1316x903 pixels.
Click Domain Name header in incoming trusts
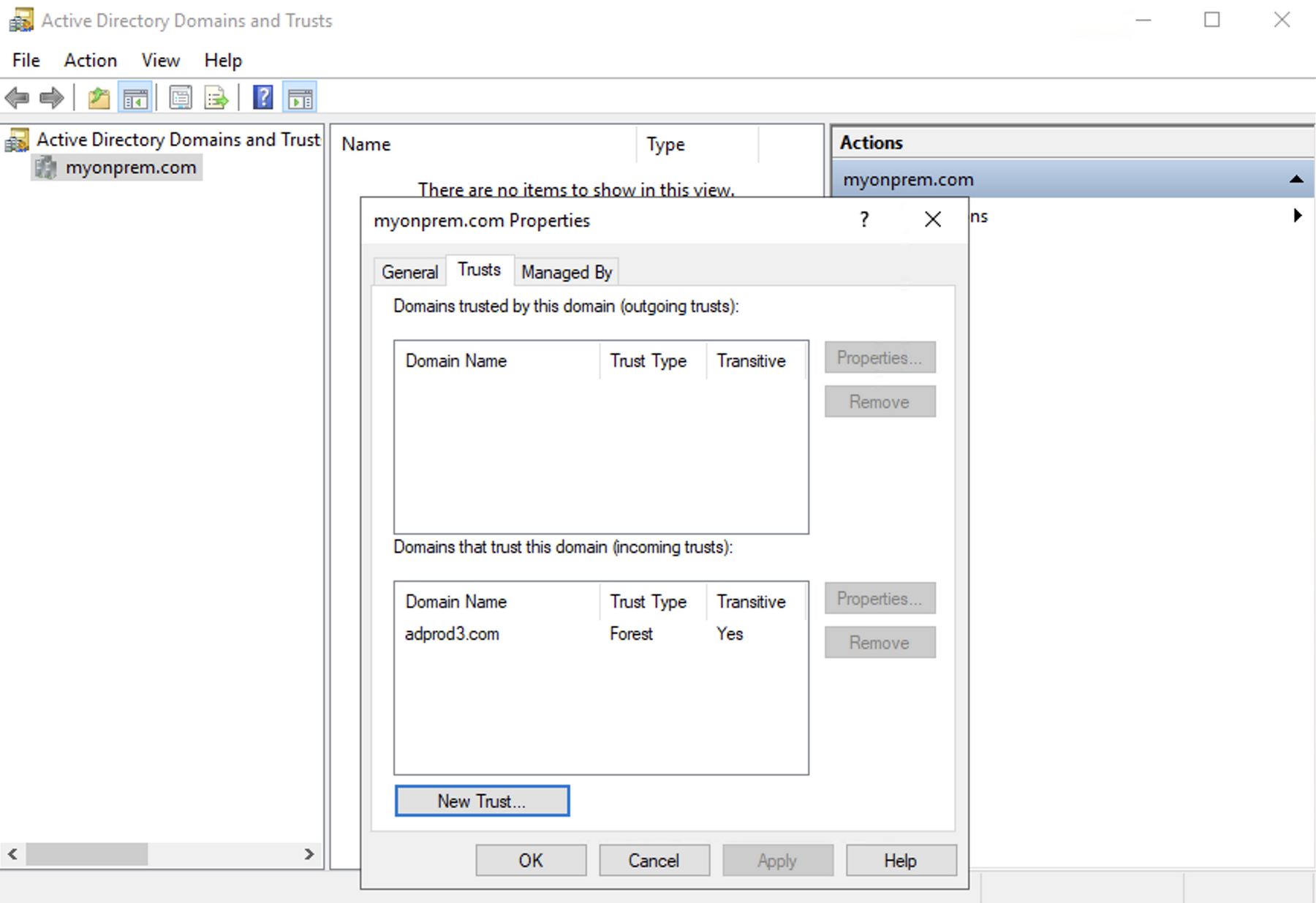[497, 601]
